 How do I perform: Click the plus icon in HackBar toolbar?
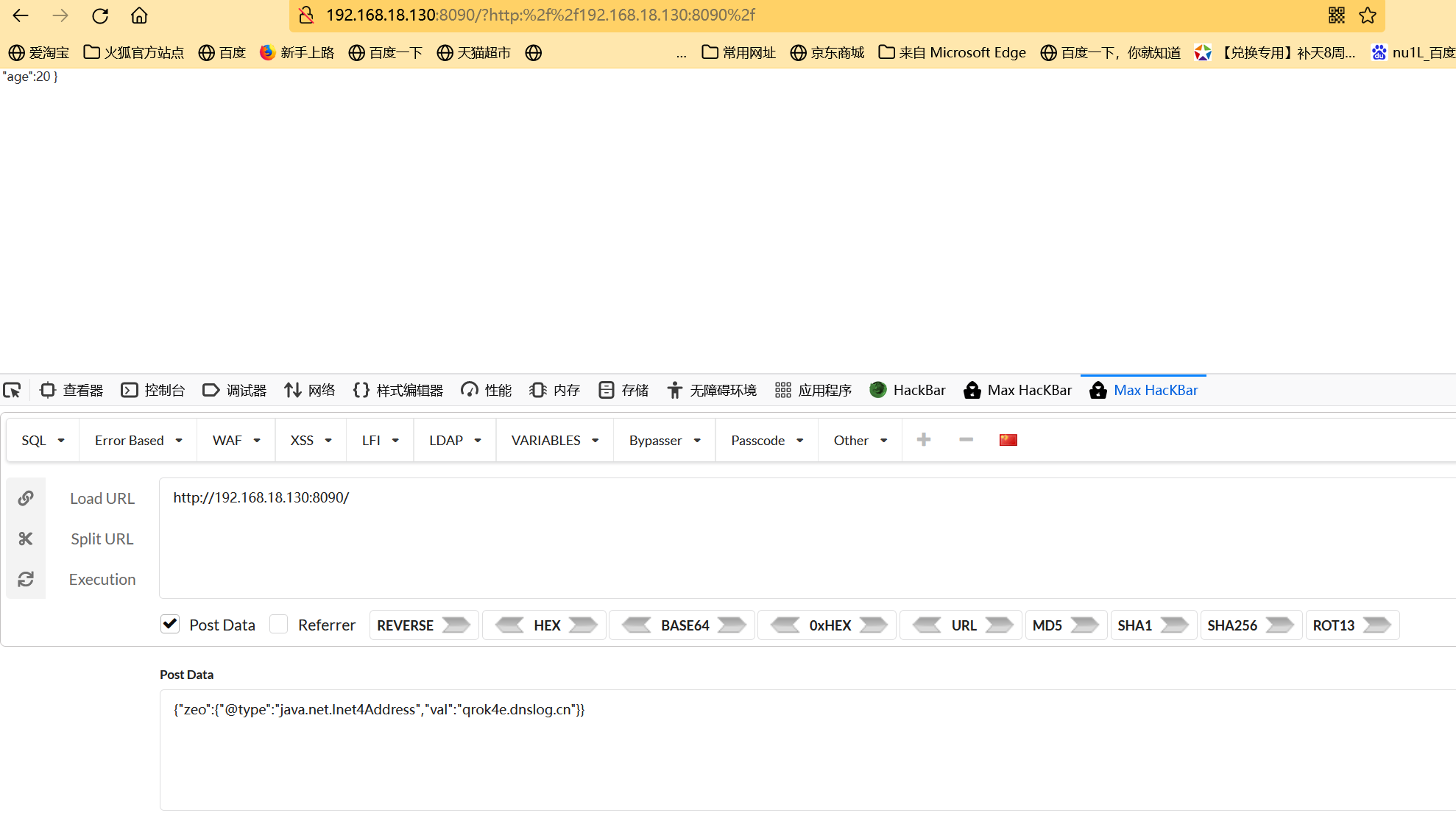924,439
